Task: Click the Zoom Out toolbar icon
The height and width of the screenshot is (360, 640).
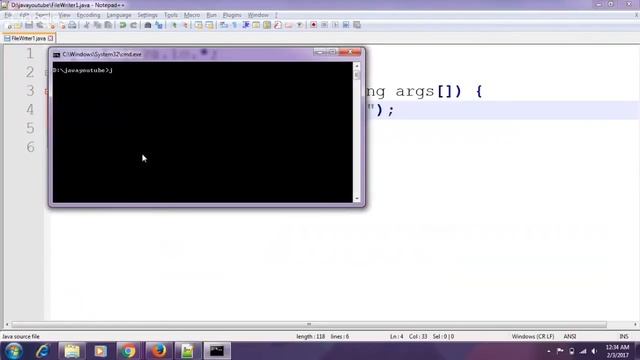Action: click(x=185, y=25)
